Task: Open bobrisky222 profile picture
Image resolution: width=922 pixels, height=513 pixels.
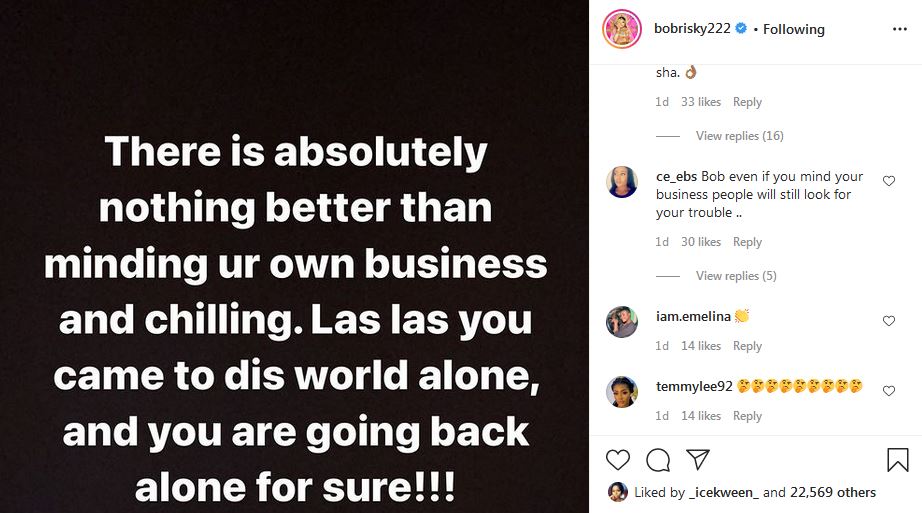Action: click(x=622, y=29)
